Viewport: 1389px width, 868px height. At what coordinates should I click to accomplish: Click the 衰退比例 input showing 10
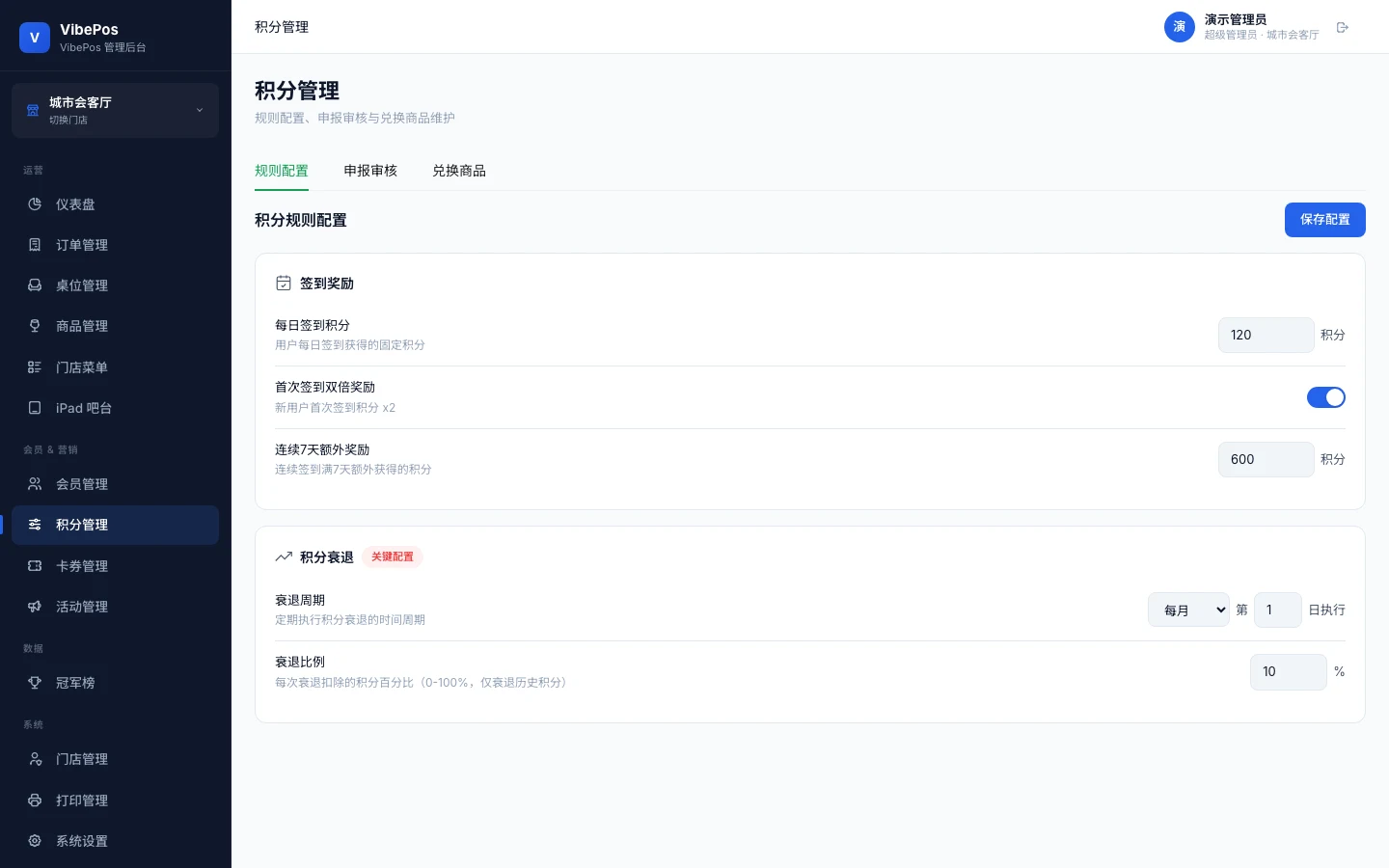tap(1289, 671)
